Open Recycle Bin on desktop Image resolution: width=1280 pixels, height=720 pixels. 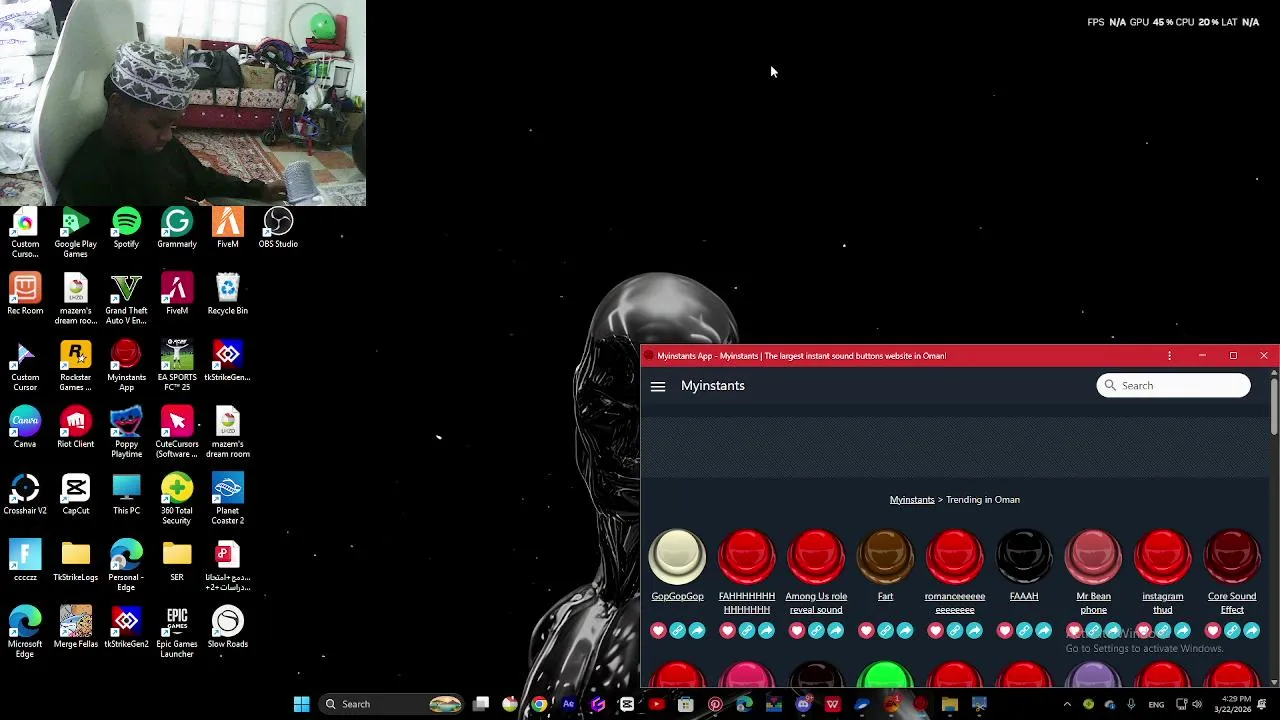point(228,295)
